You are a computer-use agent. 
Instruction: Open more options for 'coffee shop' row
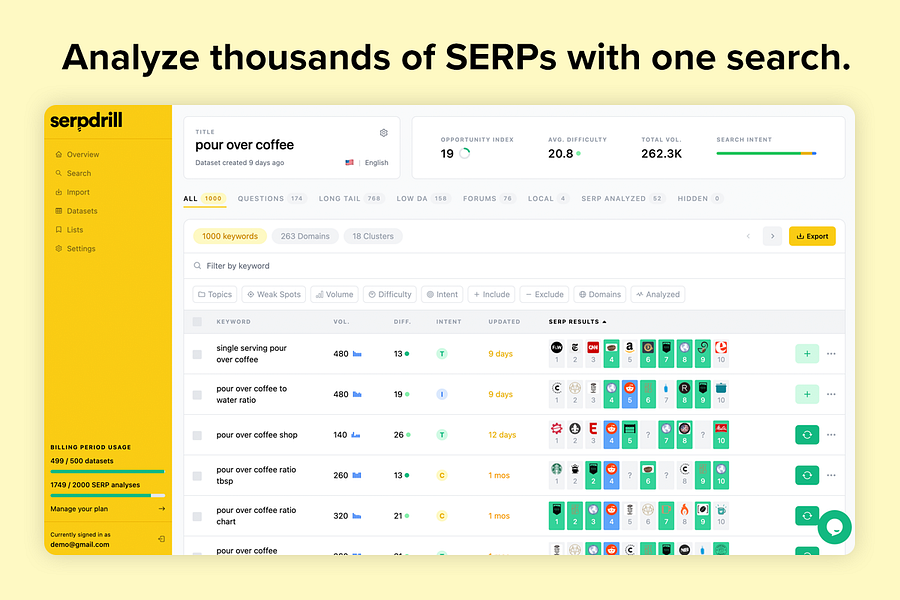pyautogui.click(x=831, y=435)
